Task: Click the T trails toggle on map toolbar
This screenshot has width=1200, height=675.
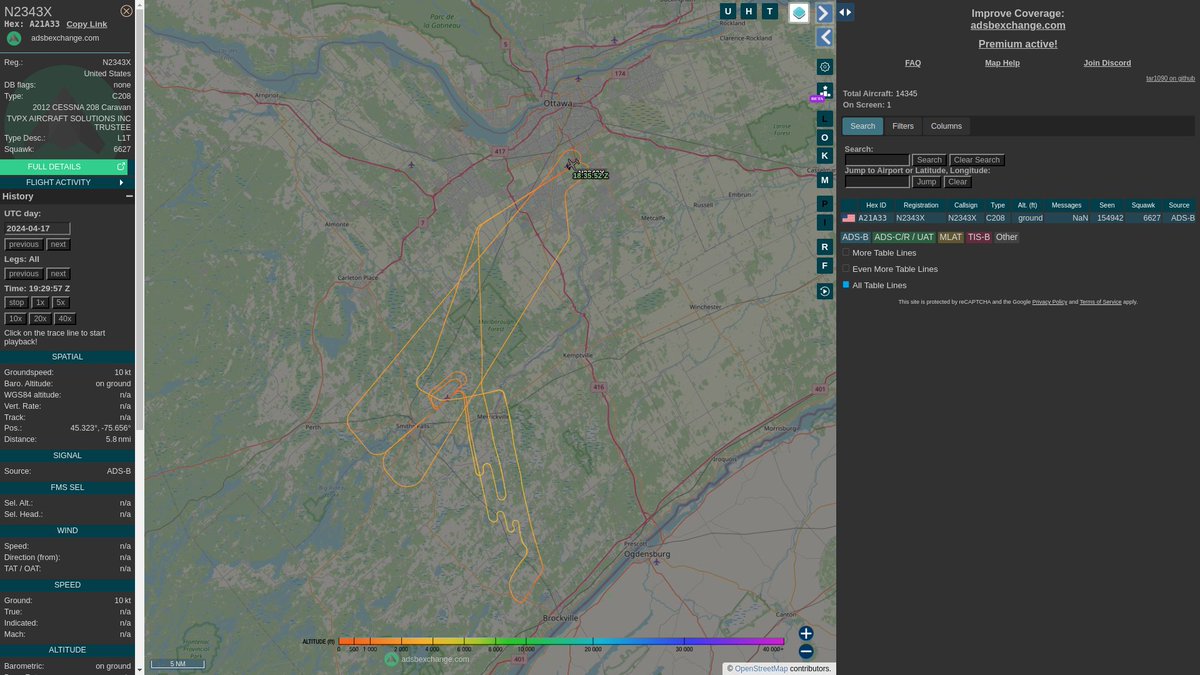Action: 770,11
